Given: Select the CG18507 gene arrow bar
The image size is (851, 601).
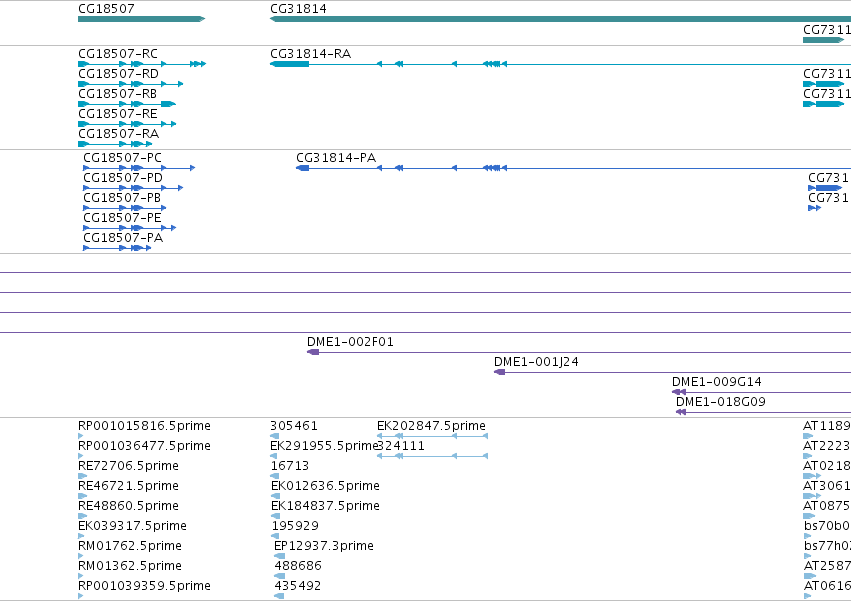Looking at the screenshot, I should pos(142,19).
